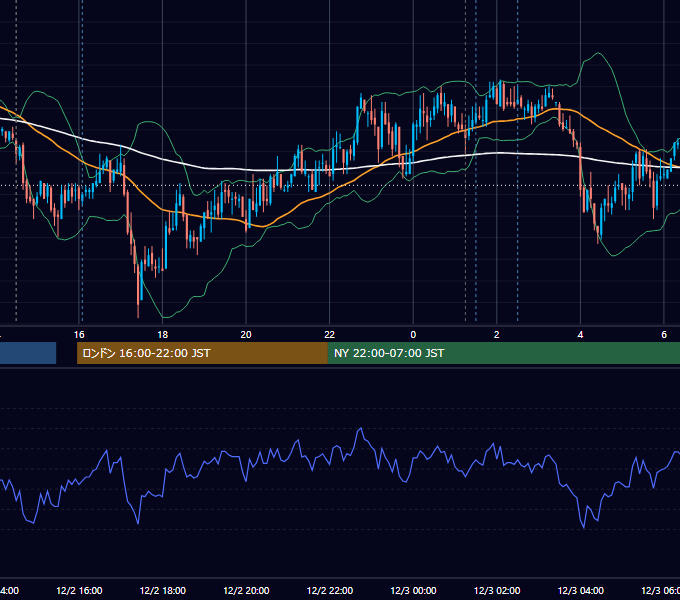Click the NY 22:00-07:00 JST session bar
680x600 pixels.
pos(503,353)
